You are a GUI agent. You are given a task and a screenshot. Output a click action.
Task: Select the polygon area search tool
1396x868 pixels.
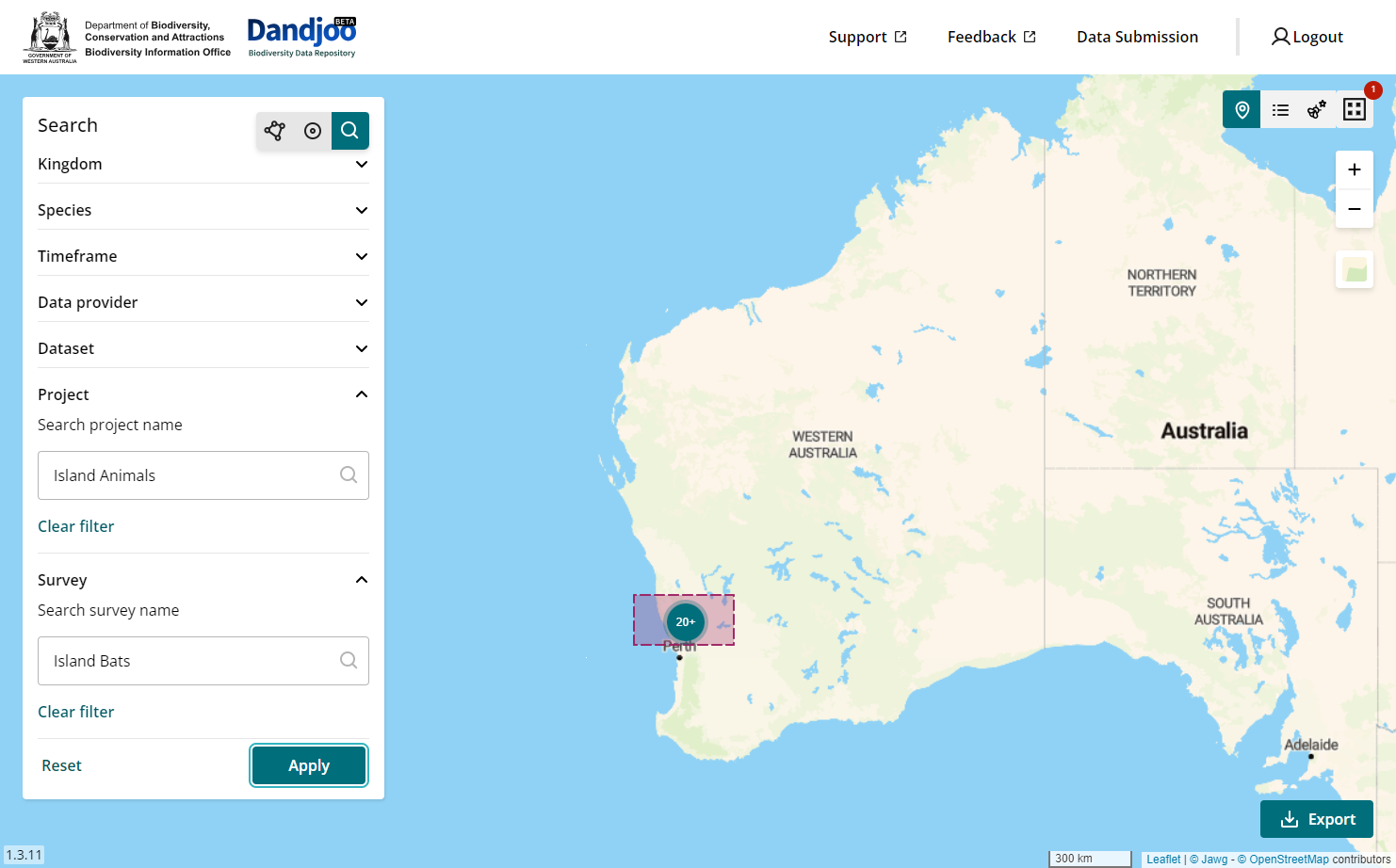click(275, 131)
